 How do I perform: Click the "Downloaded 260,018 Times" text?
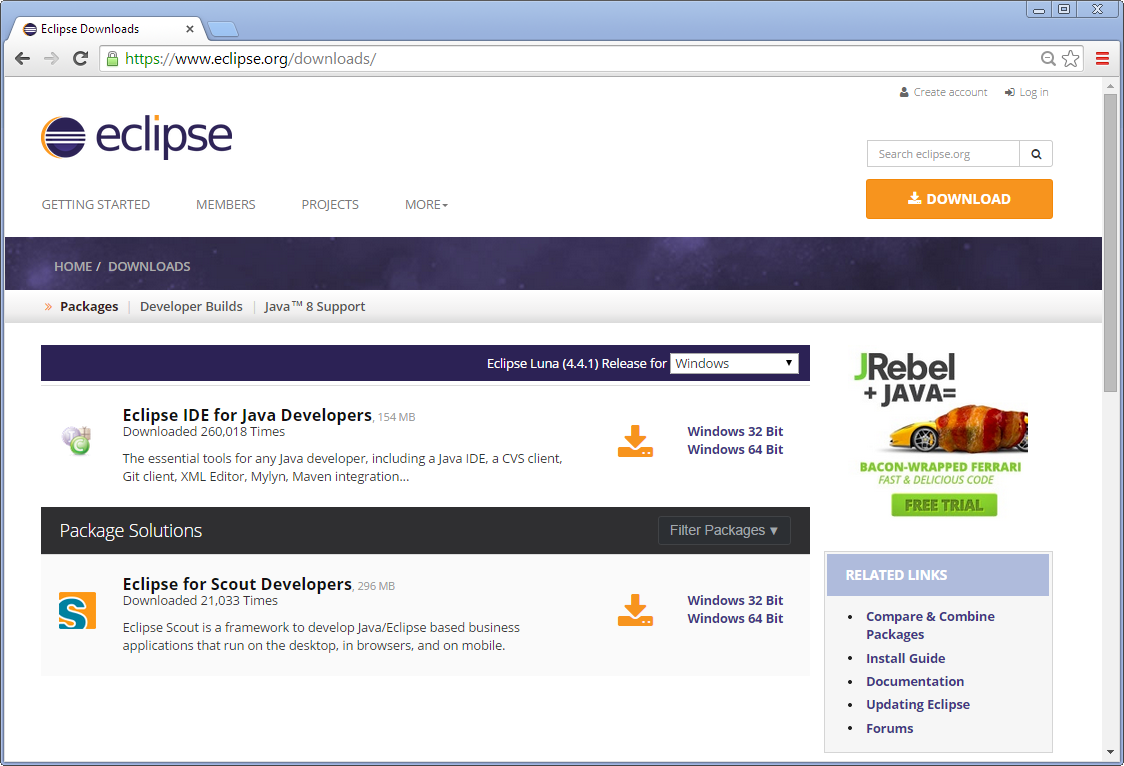pos(204,431)
